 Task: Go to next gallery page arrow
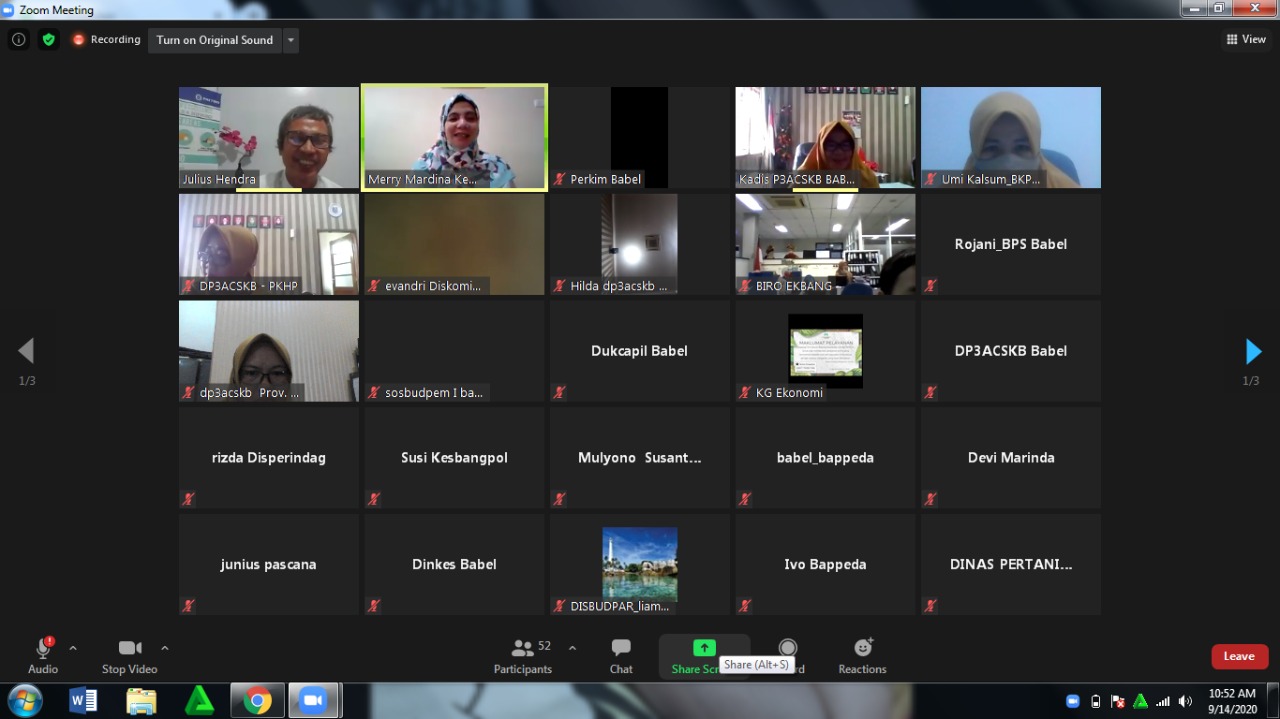[1252, 352]
